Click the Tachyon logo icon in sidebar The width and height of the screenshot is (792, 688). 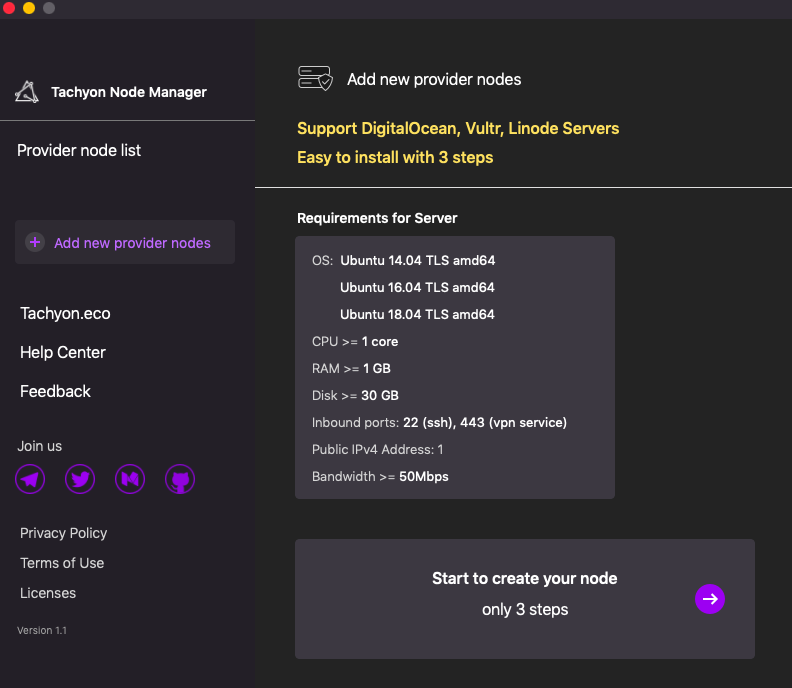point(27,92)
